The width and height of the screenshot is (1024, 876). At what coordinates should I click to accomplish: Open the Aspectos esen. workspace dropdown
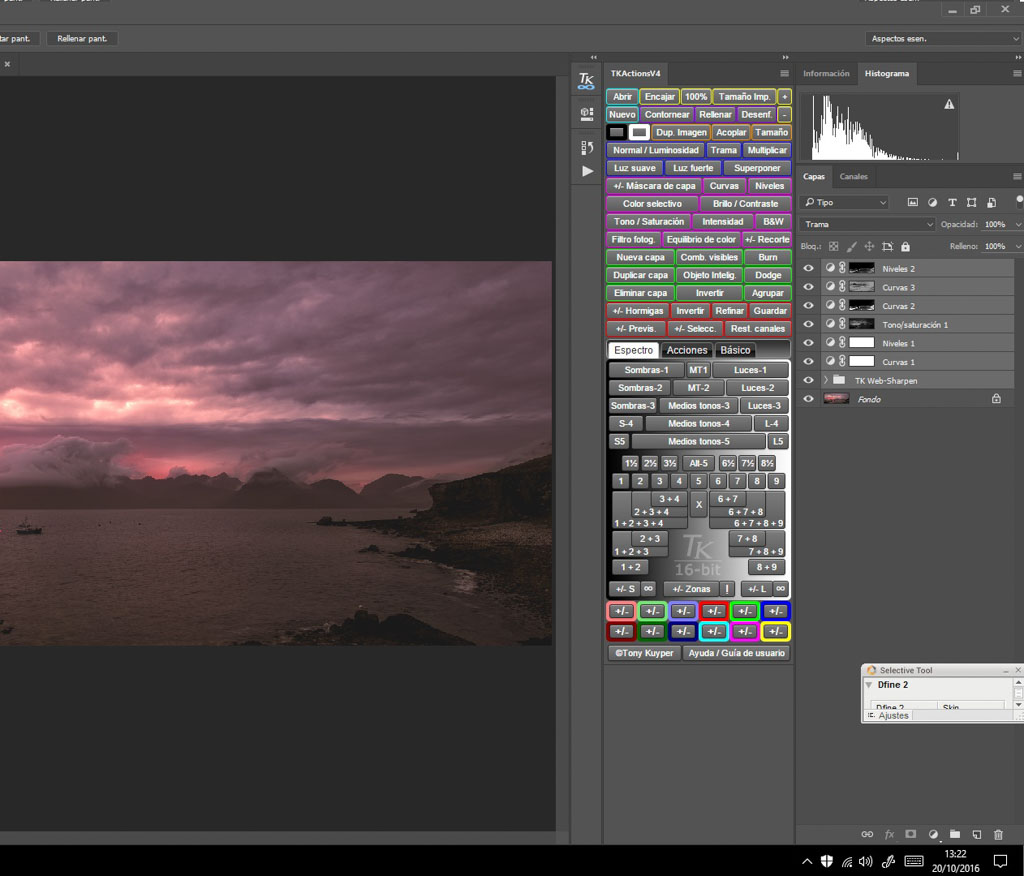coord(943,39)
